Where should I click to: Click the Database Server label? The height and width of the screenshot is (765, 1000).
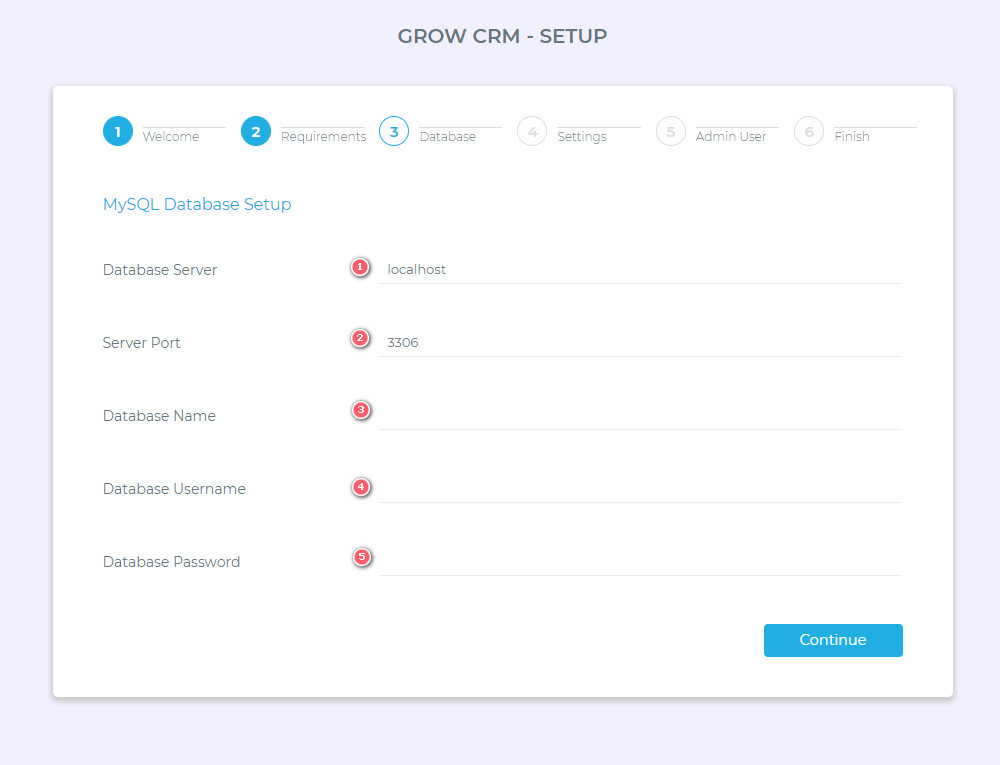tap(160, 270)
